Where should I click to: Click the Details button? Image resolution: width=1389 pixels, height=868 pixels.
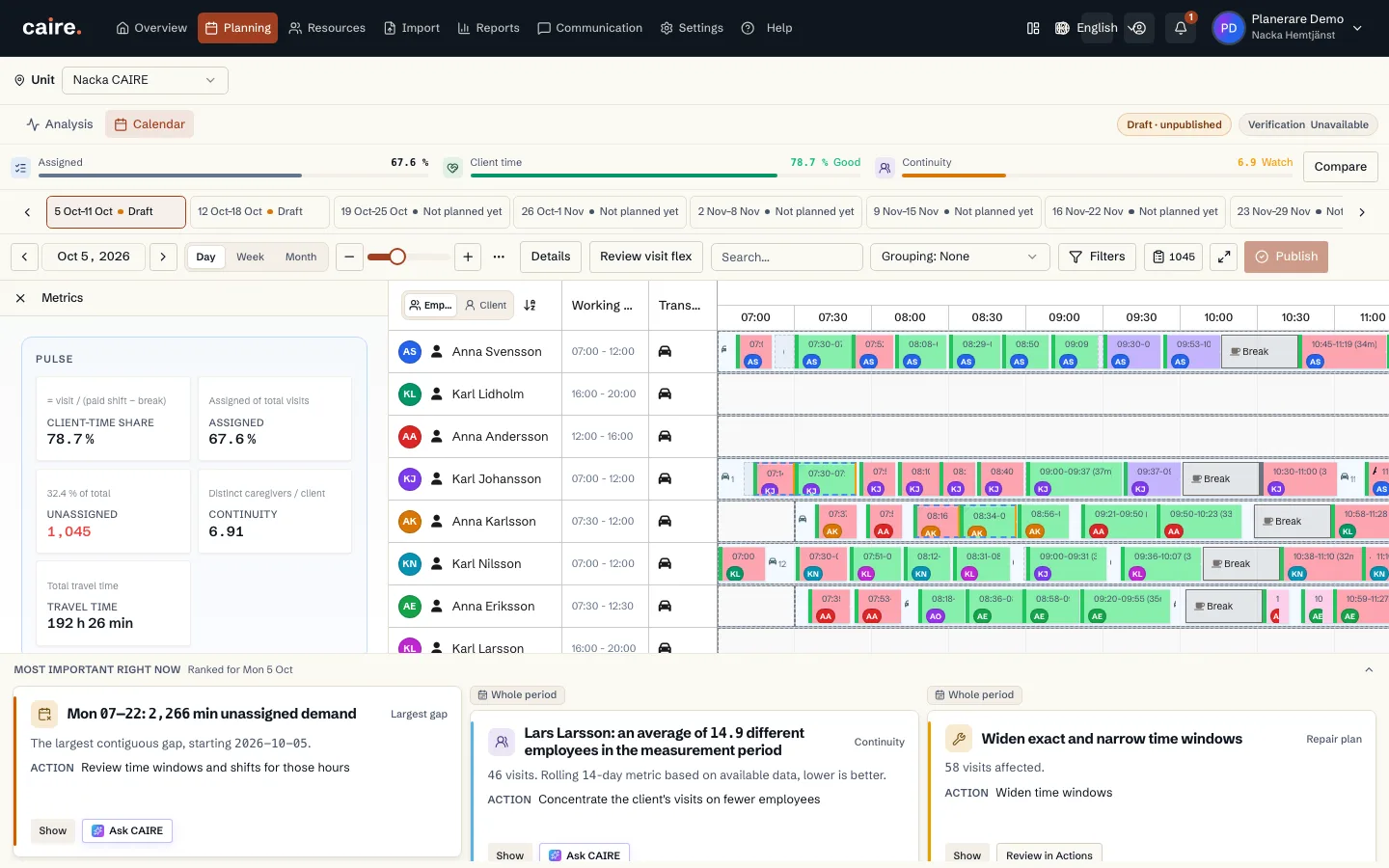550,257
